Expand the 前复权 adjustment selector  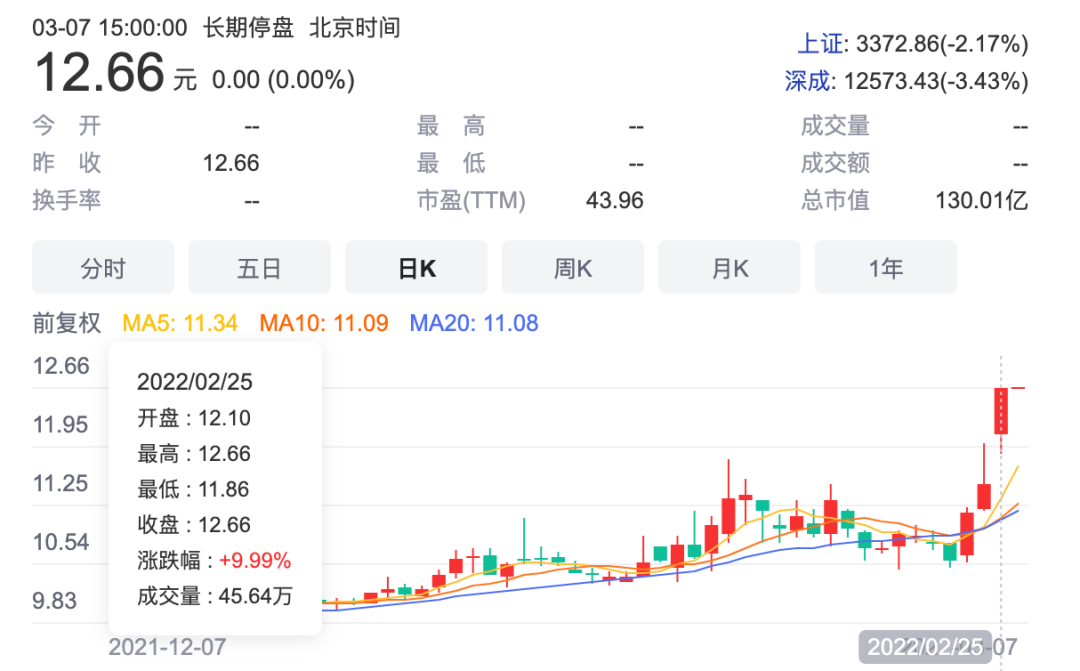coord(67,323)
